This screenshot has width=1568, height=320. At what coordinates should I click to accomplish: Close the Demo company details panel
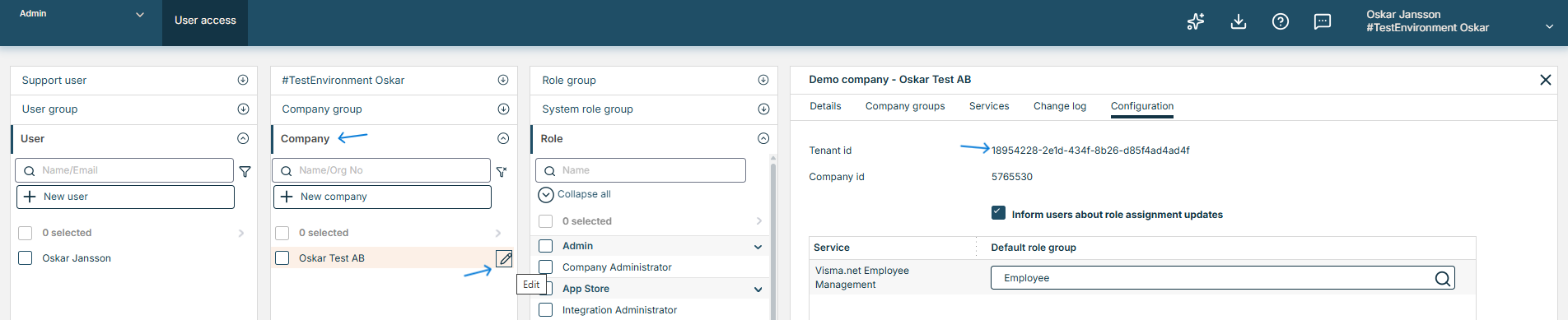pyautogui.click(x=1546, y=80)
